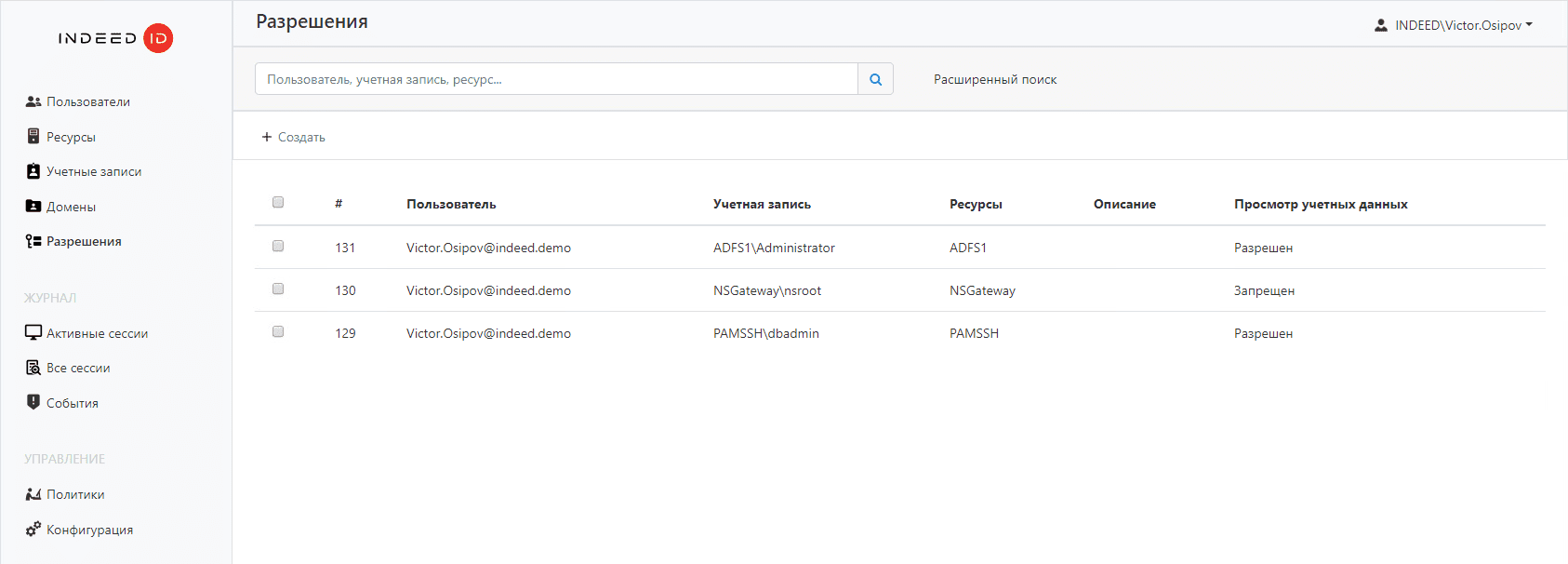Open the Расширенный поиск link
Image resolution: width=1568 pixels, height=564 pixels.
pos(995,79)
